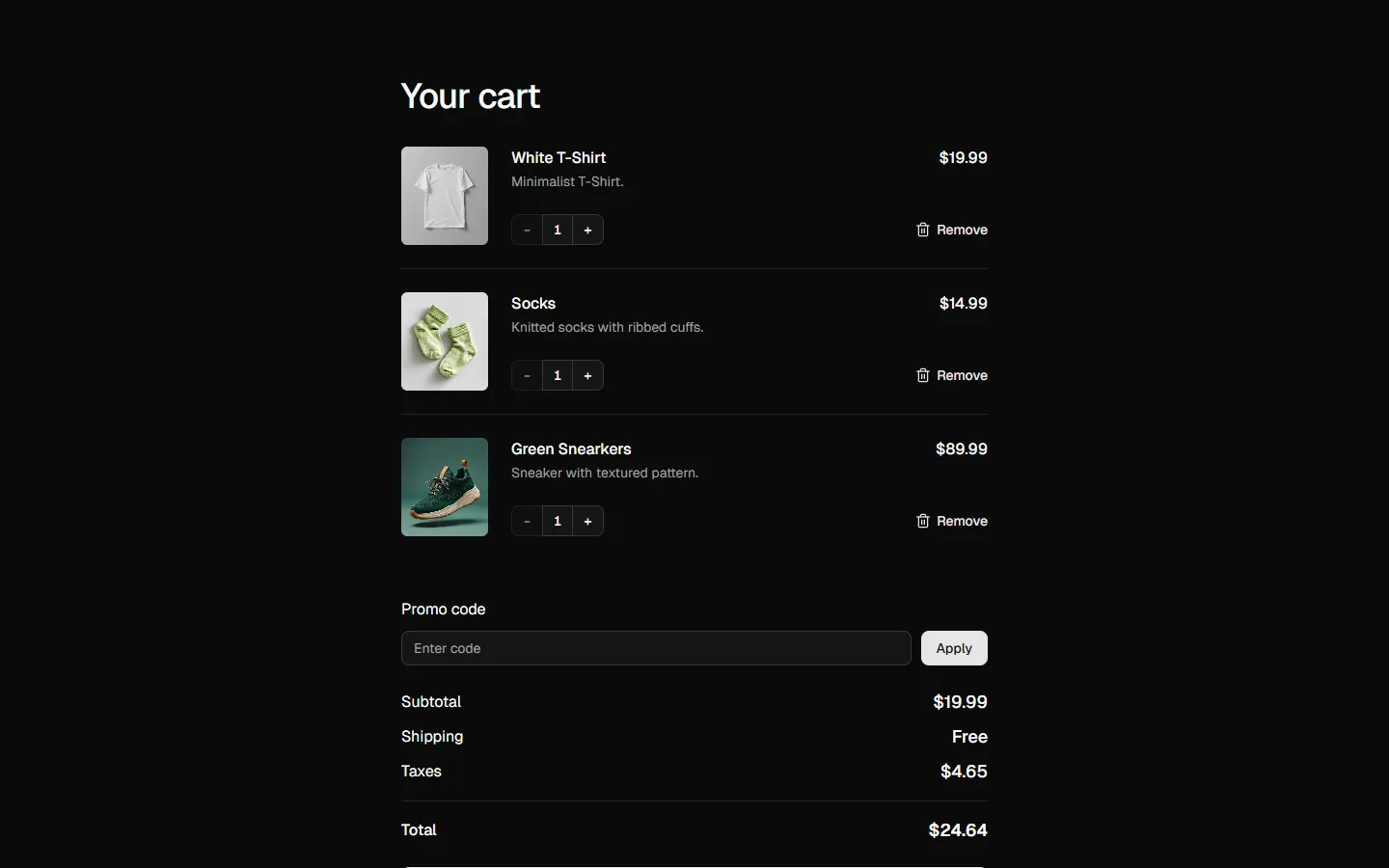This screenshot has width=1389, height=868.
Task: Click the minus icon for Green Snearkers
Action: click(527, 521)
